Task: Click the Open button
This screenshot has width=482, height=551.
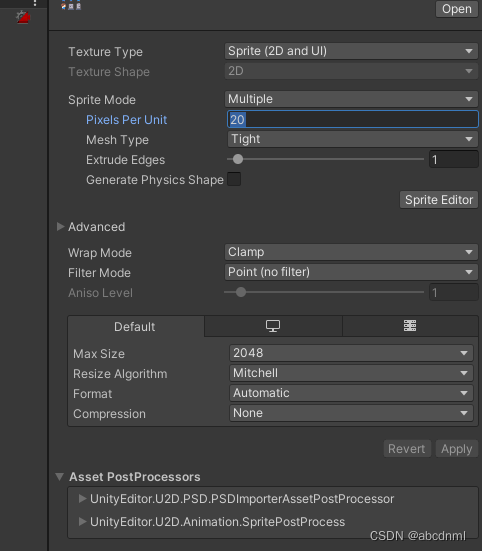Action: tap(457, 9)
